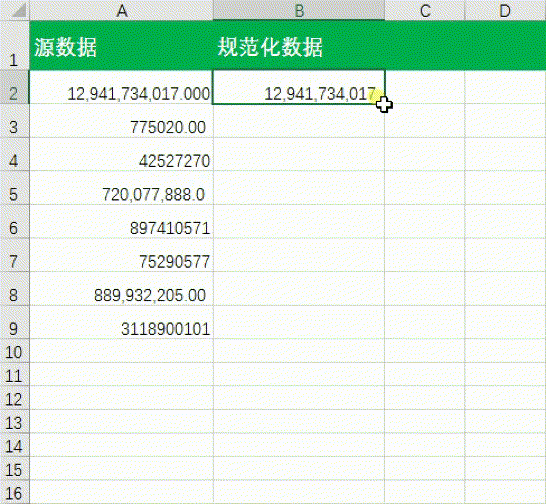Select cell containing 897410571
546x504 pixels.
[122, 222]
